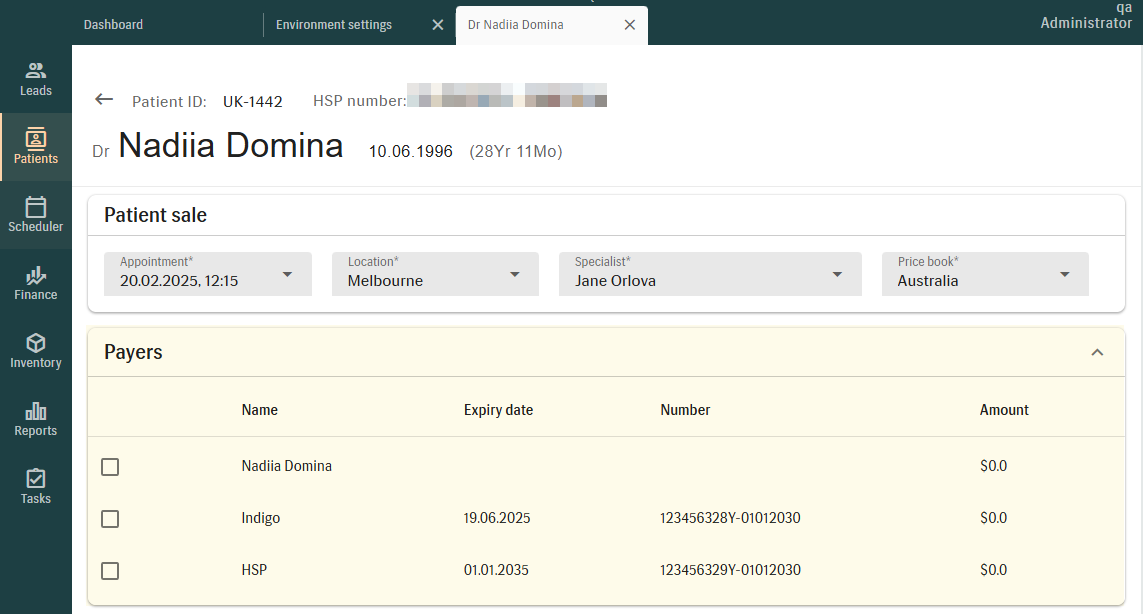This screenshot has height=614, width=1143.
Task: Check the Nadiia Domina payer checkbox
Action: [110, 467]
